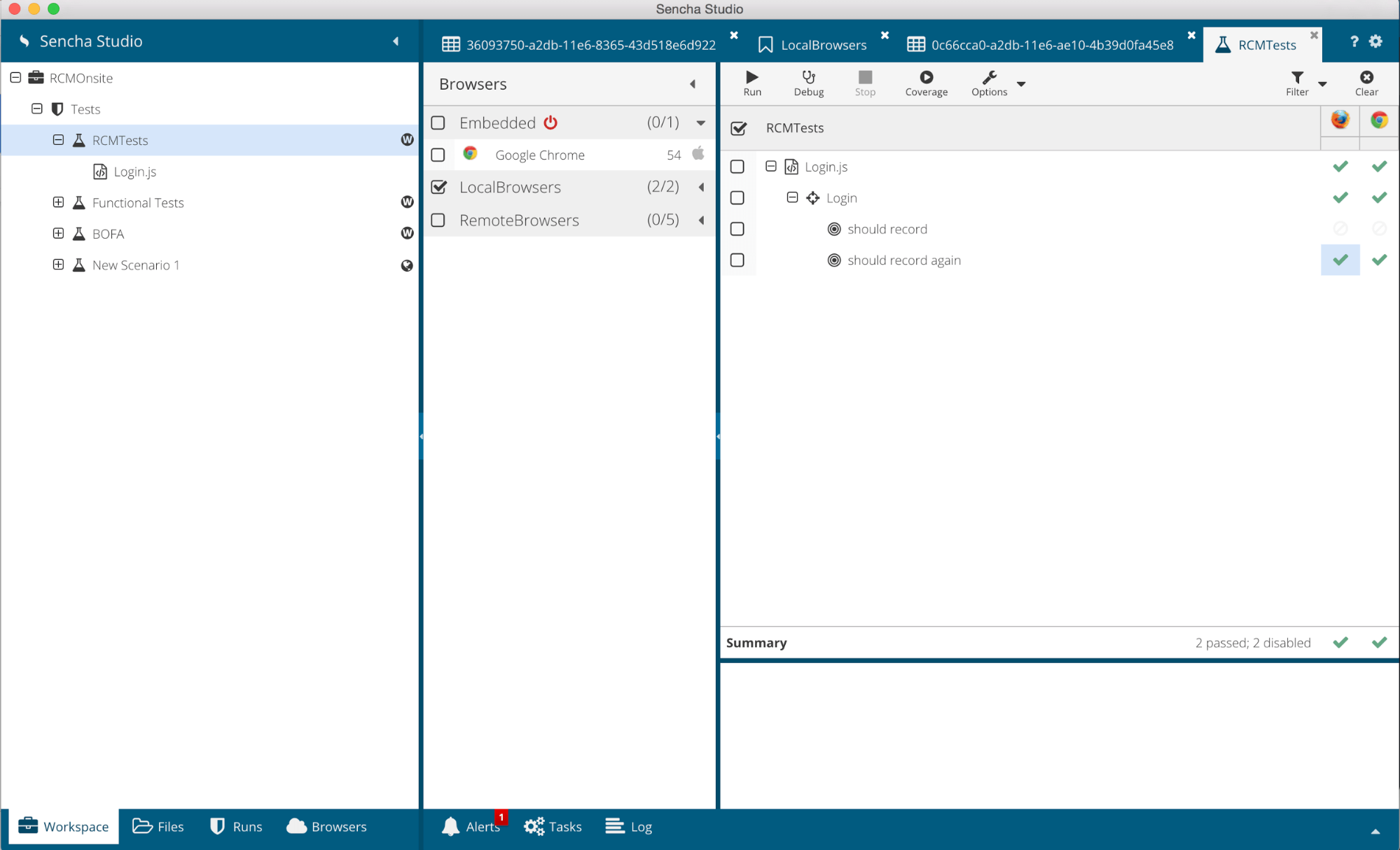Open the Runs bottom tab
Screen dimensions: 1400x850
[236, 826]
